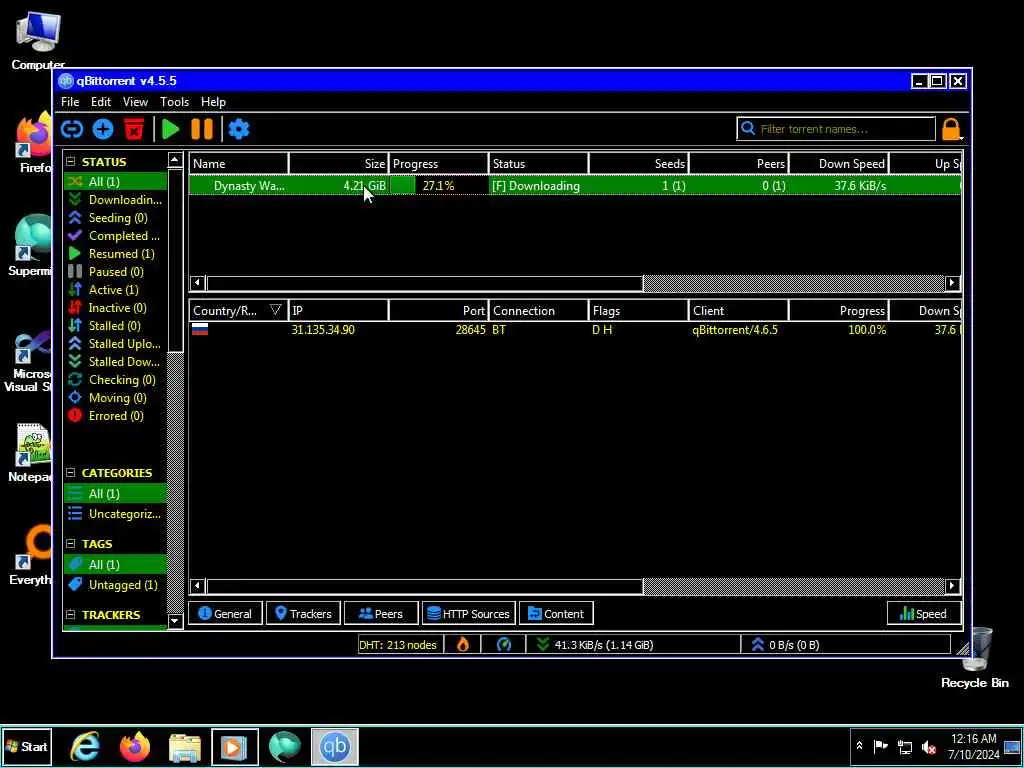Collapse the CATEGORIES section
Image resolution: width=1024 pixels, height=768 pixels.
pyautogui.click(x=71, y=472)
